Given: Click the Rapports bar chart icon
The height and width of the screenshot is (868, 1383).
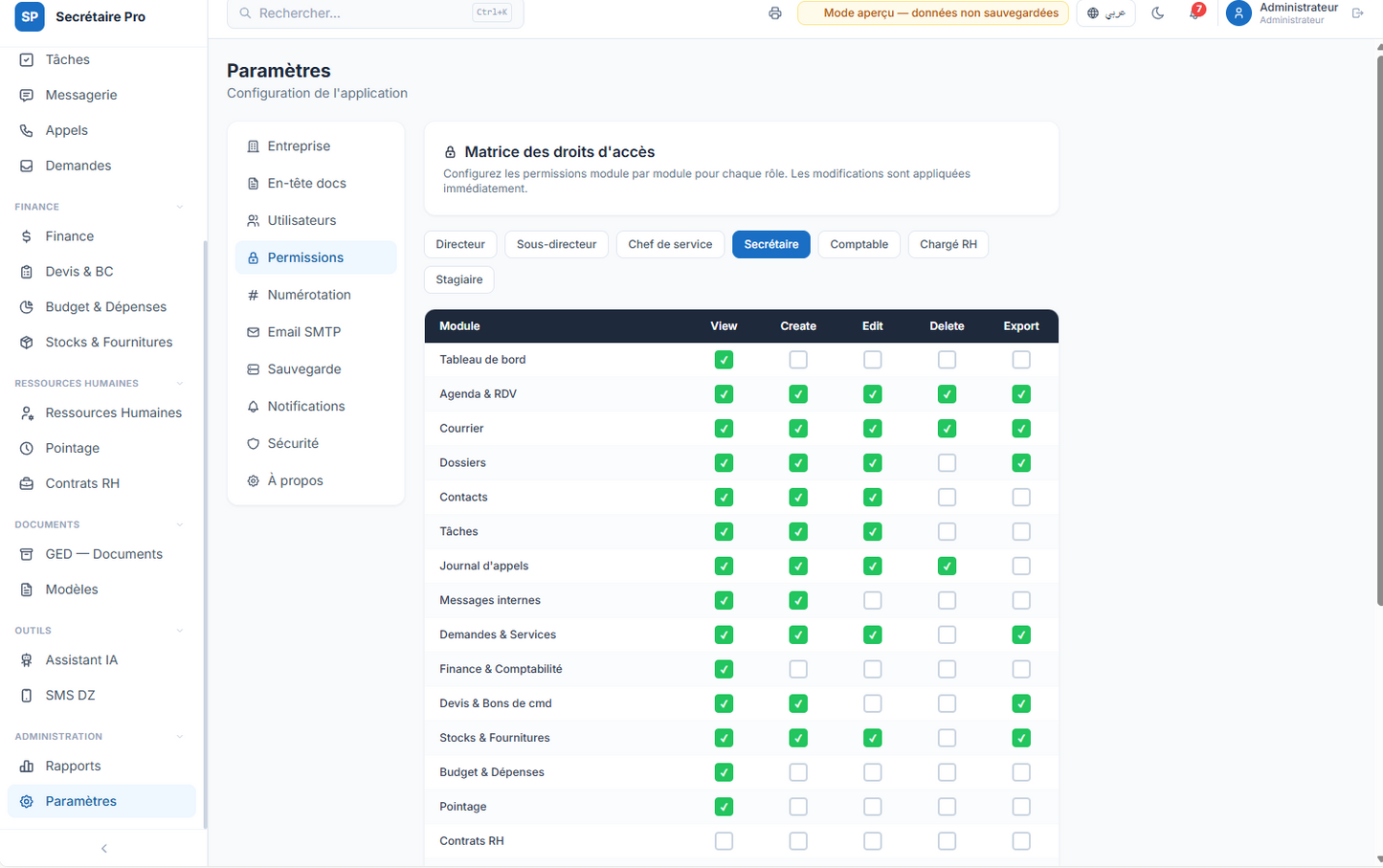Looking at the screenshot, I should point(27,767).
